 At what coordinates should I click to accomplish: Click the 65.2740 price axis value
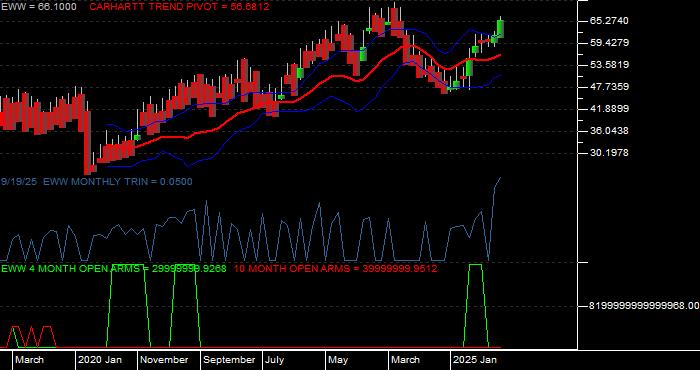(609, 21)
